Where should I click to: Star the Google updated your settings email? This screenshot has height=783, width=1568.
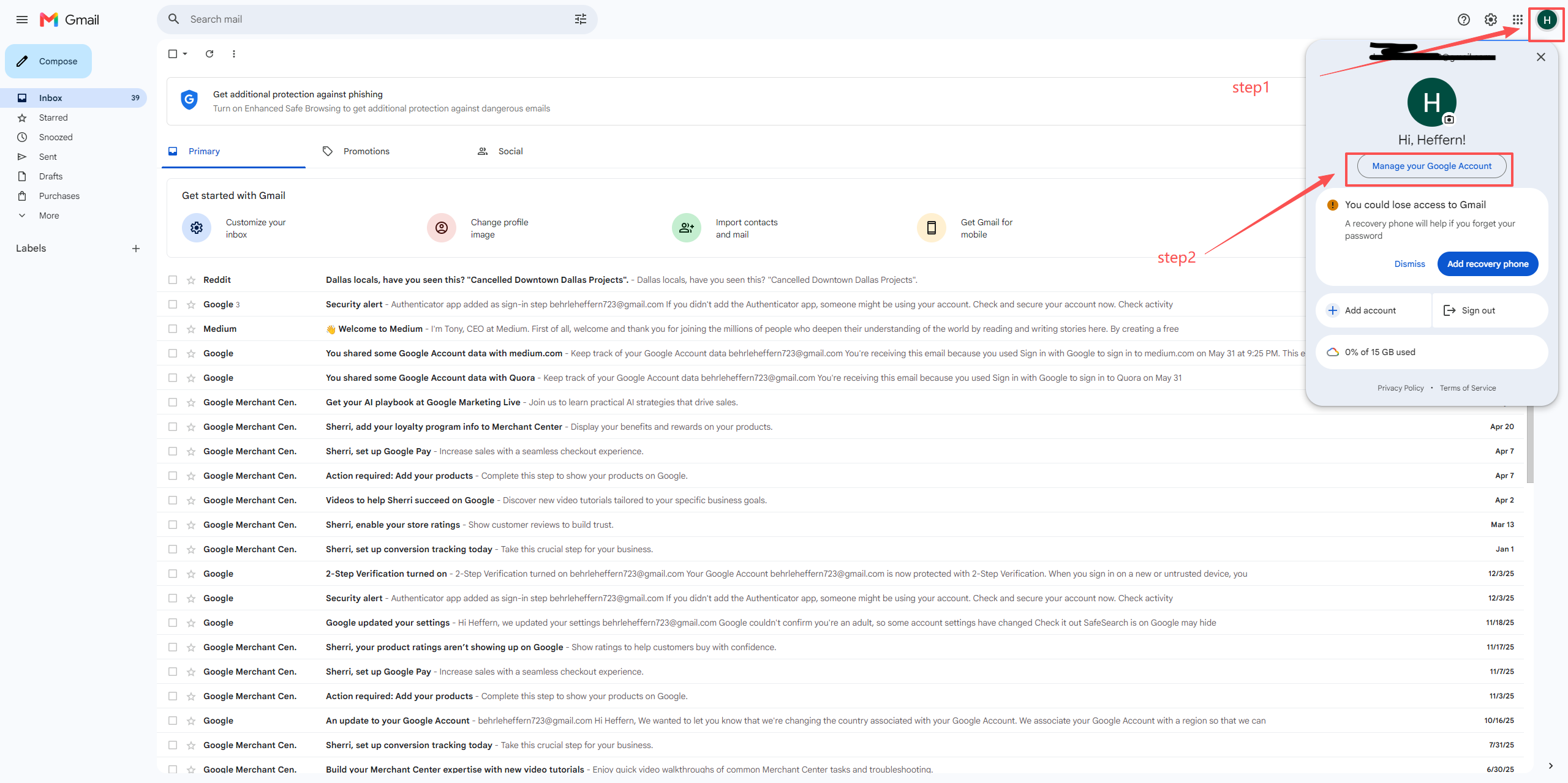[x=191, y=623]
